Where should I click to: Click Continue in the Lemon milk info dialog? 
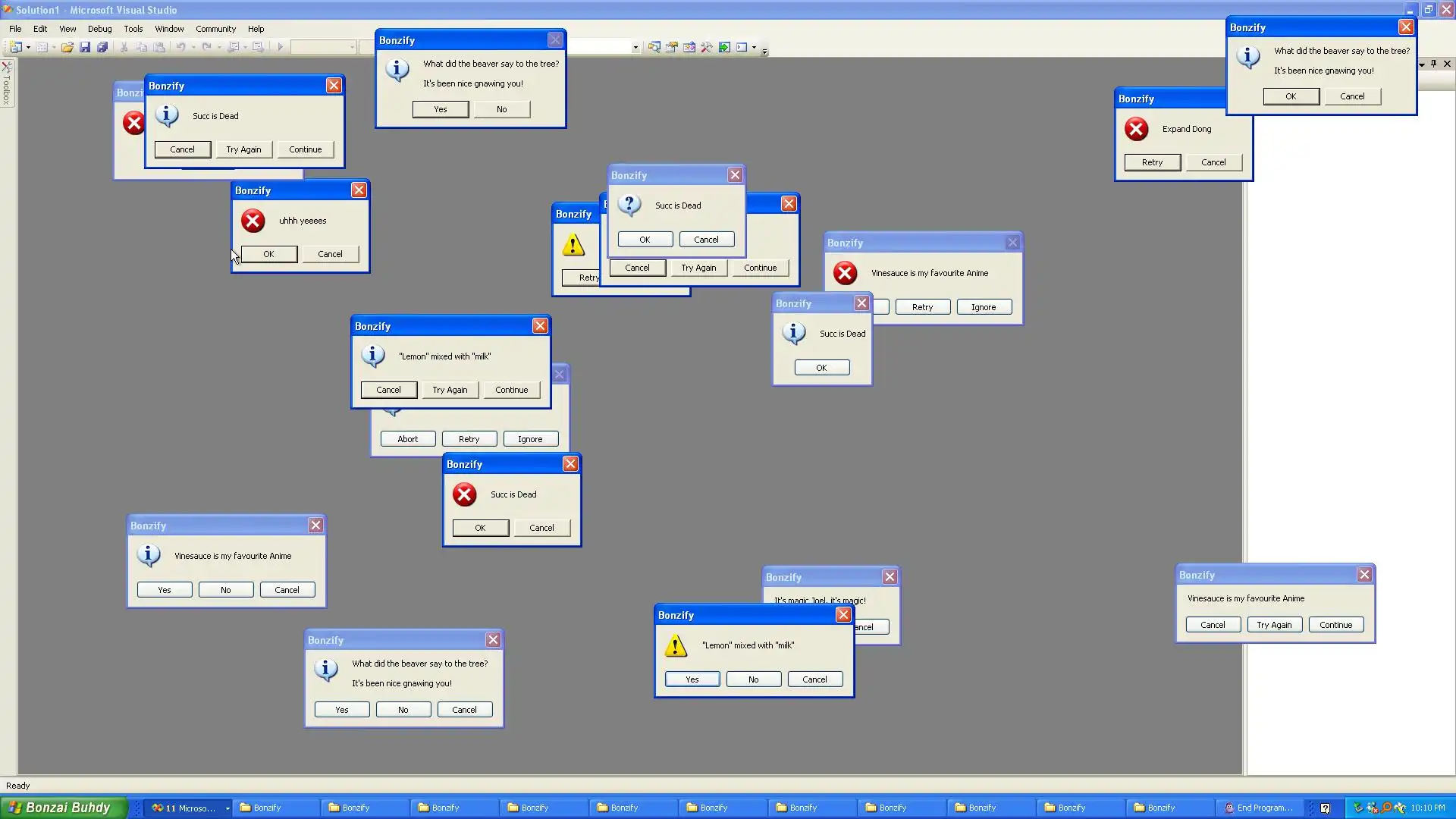click(511, 390)
